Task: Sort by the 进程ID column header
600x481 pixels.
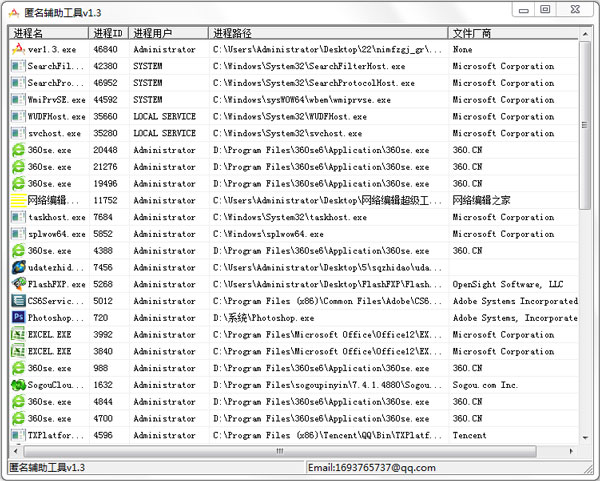Action: click(109, 33)
